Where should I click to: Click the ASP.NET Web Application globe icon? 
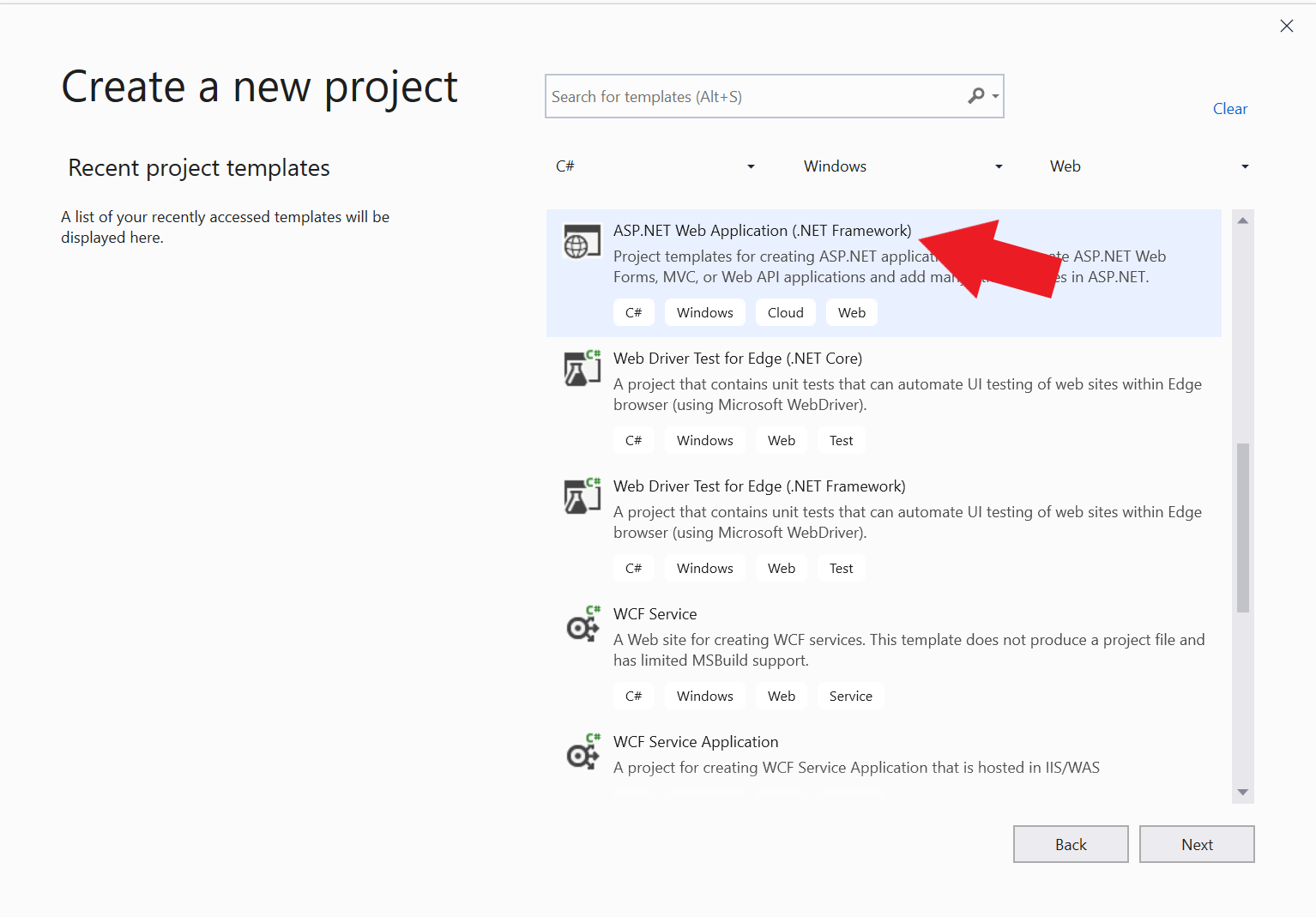pos(582,241)
